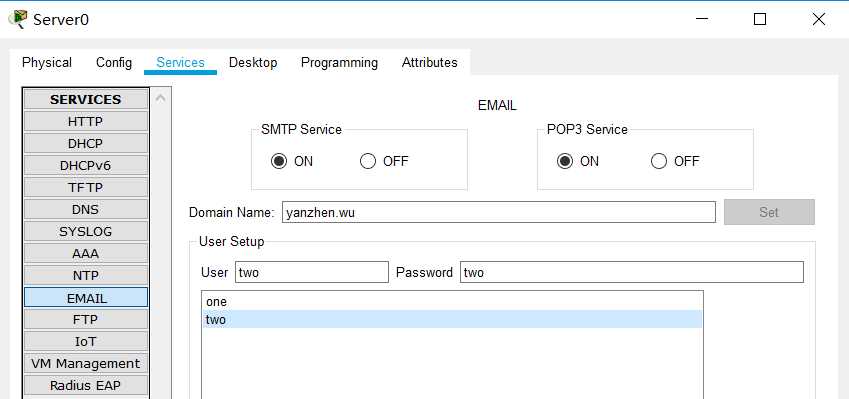Switch to the Physical tab
The width and height of the screenshot is (849, 399).
(x=47, y=63)
